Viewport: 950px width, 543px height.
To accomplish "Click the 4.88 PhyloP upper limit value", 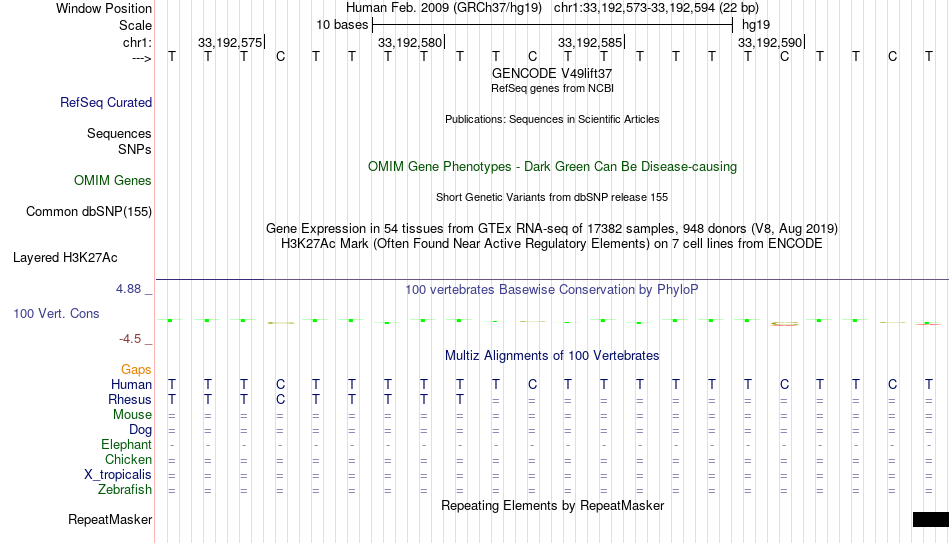I will [128, 289].
